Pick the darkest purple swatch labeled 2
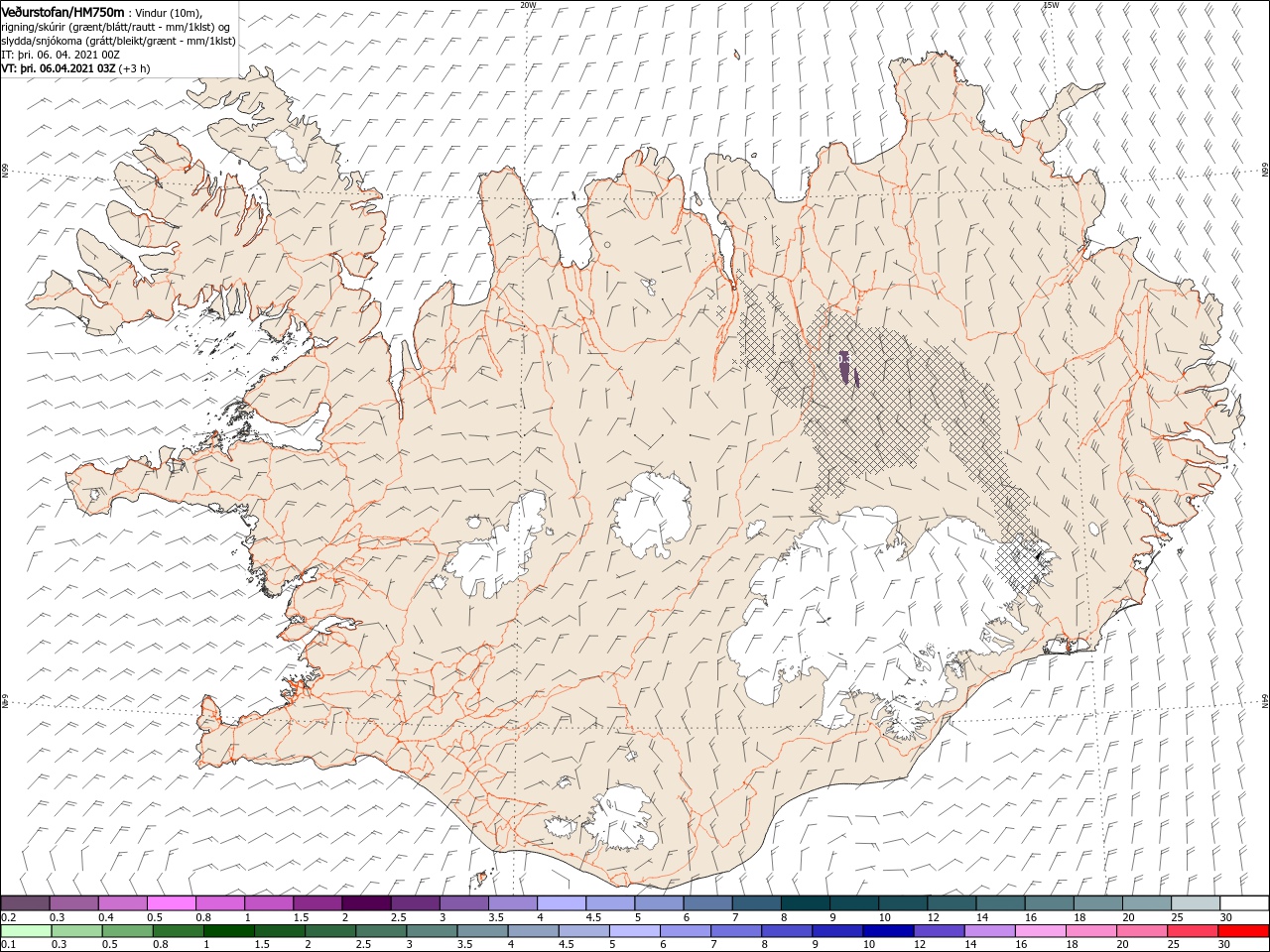Viewport: 1270px width, 952px height. [x=366, y=902]
